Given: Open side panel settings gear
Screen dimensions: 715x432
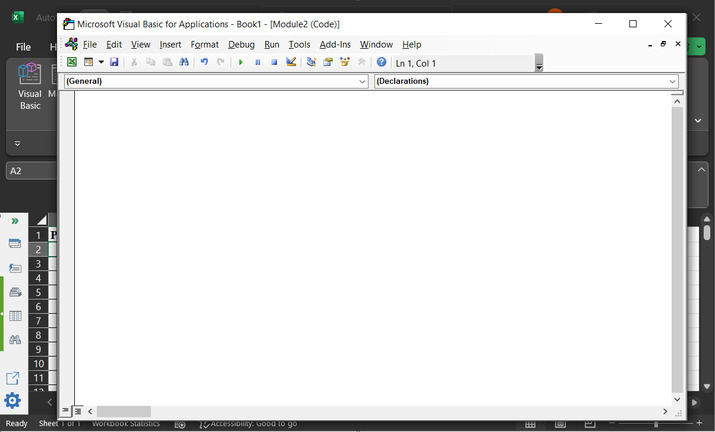Looking at the screenshot, I should point(12,401).
